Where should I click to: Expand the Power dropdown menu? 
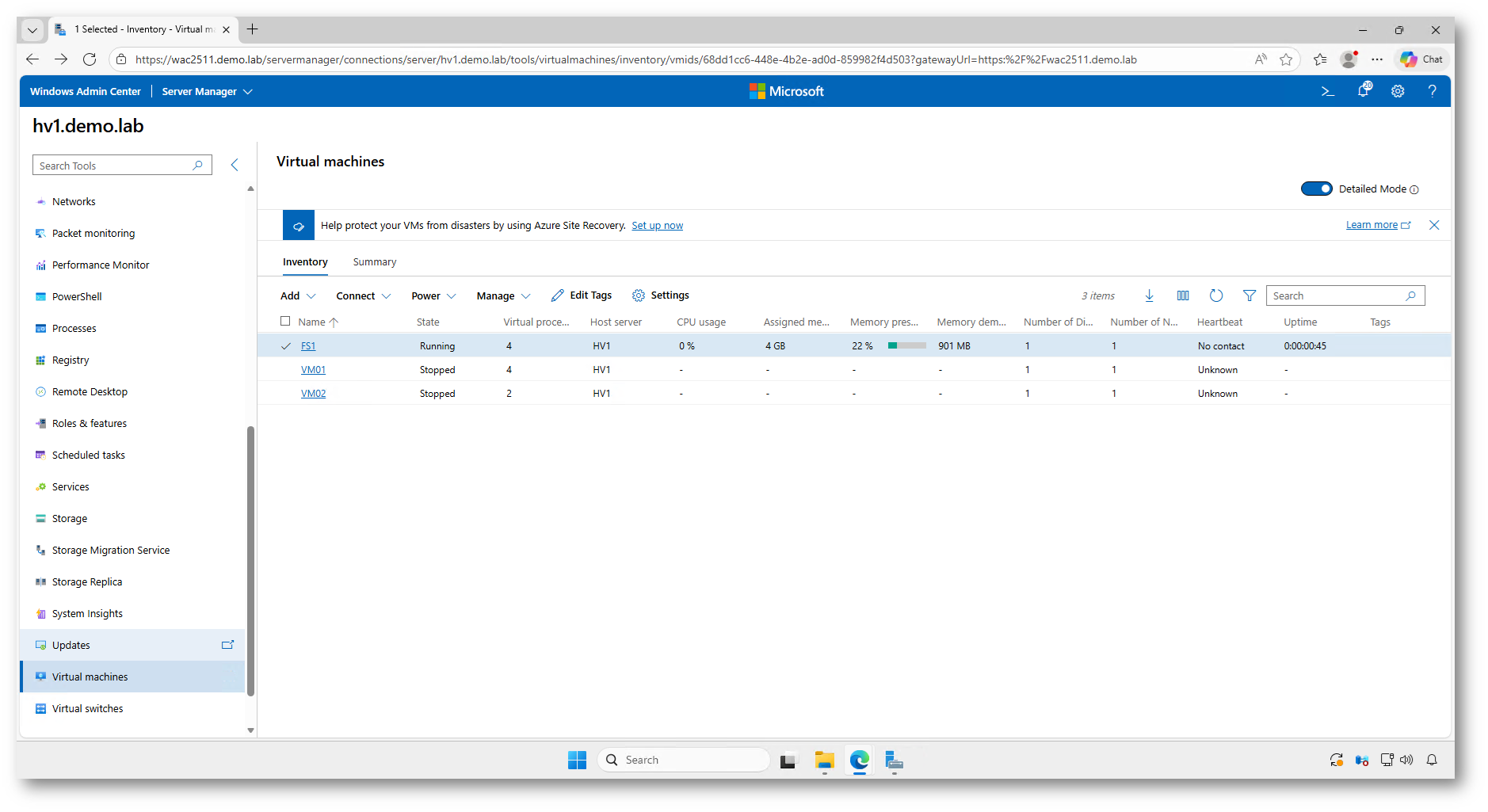point(433,295)
